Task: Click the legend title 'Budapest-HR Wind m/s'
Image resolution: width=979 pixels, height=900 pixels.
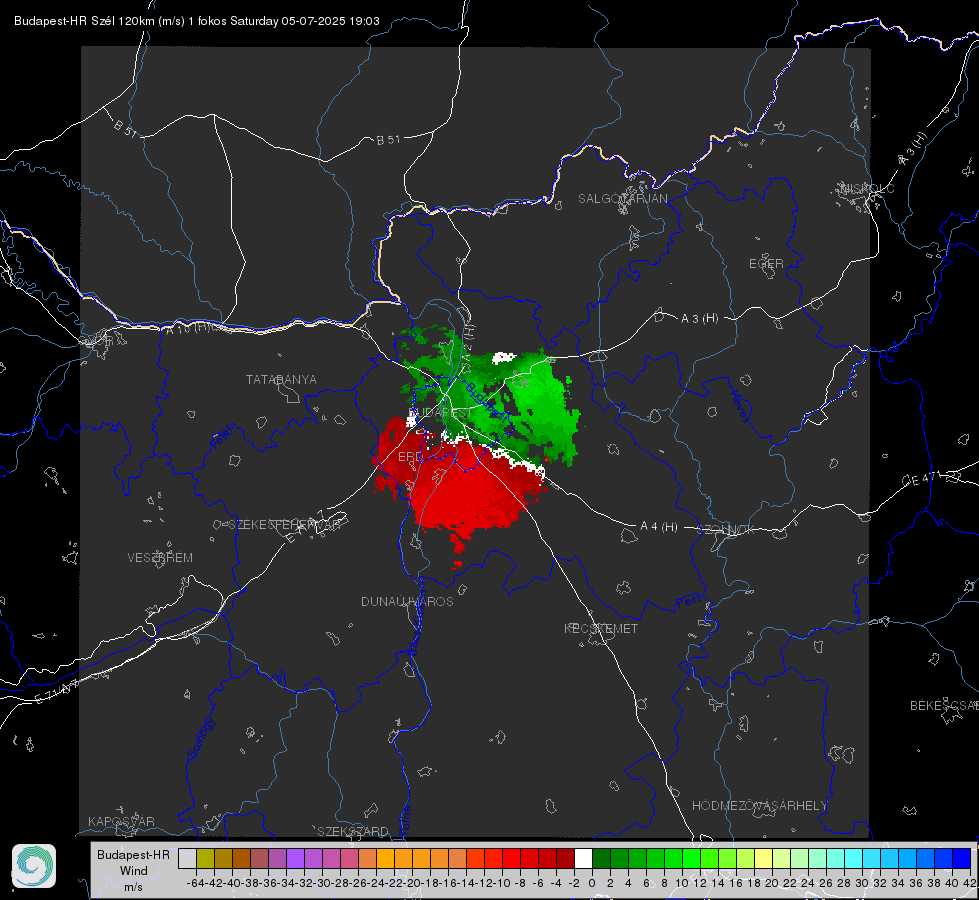Action: pos(134,870)
